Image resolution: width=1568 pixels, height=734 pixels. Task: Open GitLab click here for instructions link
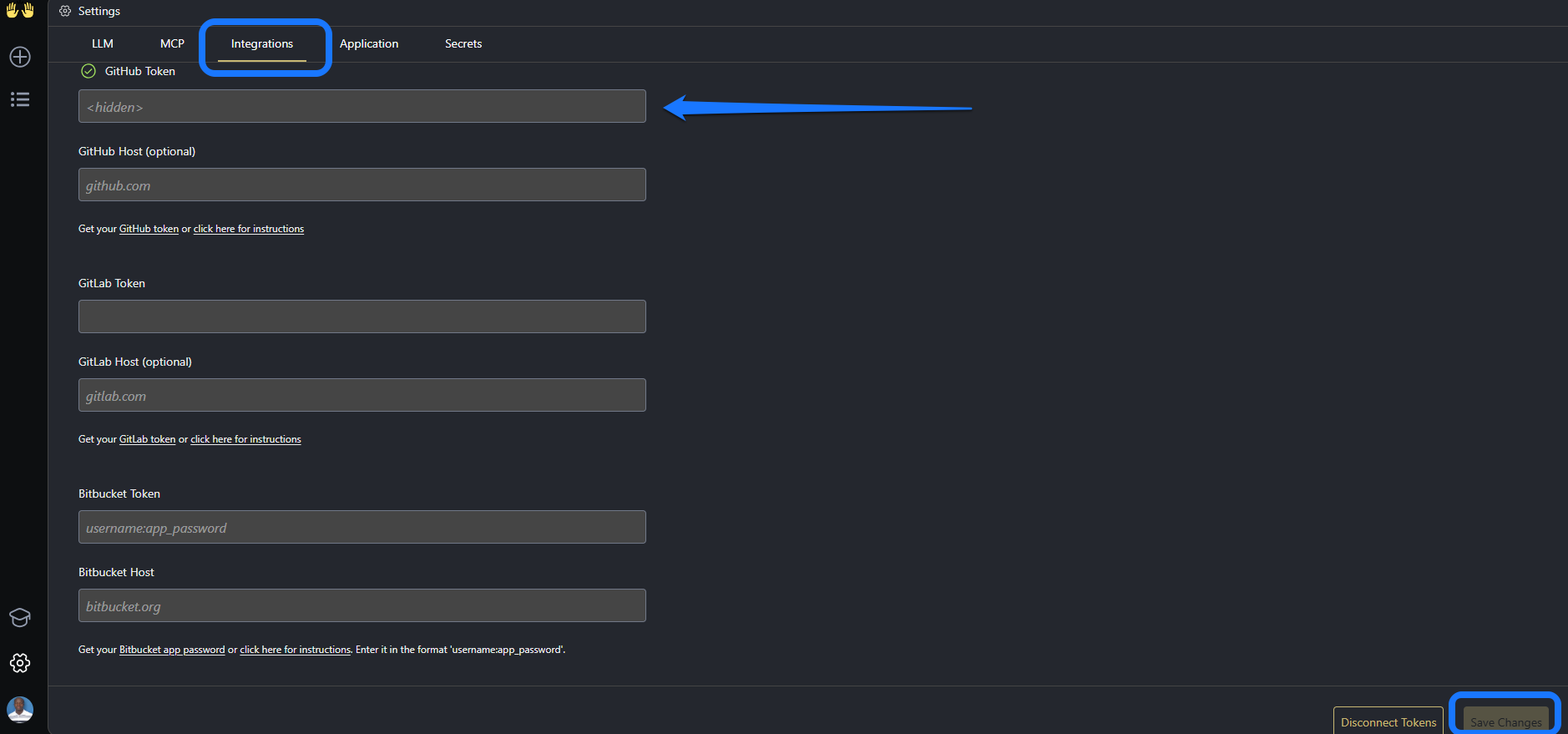coord(245,439)
